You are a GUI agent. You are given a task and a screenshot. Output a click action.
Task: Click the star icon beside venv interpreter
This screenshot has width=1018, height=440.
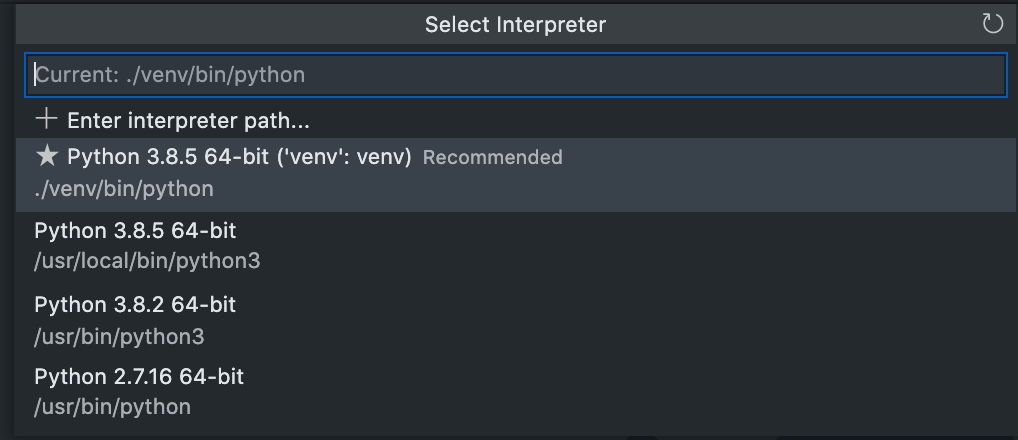click(46, 156)
